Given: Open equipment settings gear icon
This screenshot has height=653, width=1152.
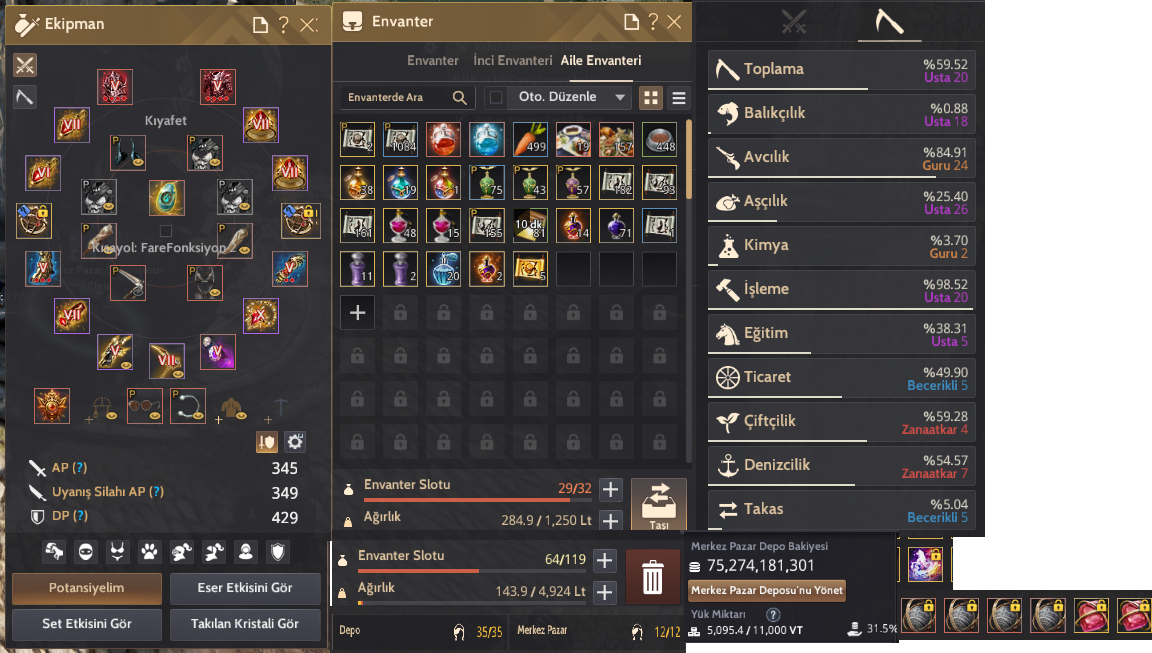Looking at the screenshot, I should click(x=295, y=441).
